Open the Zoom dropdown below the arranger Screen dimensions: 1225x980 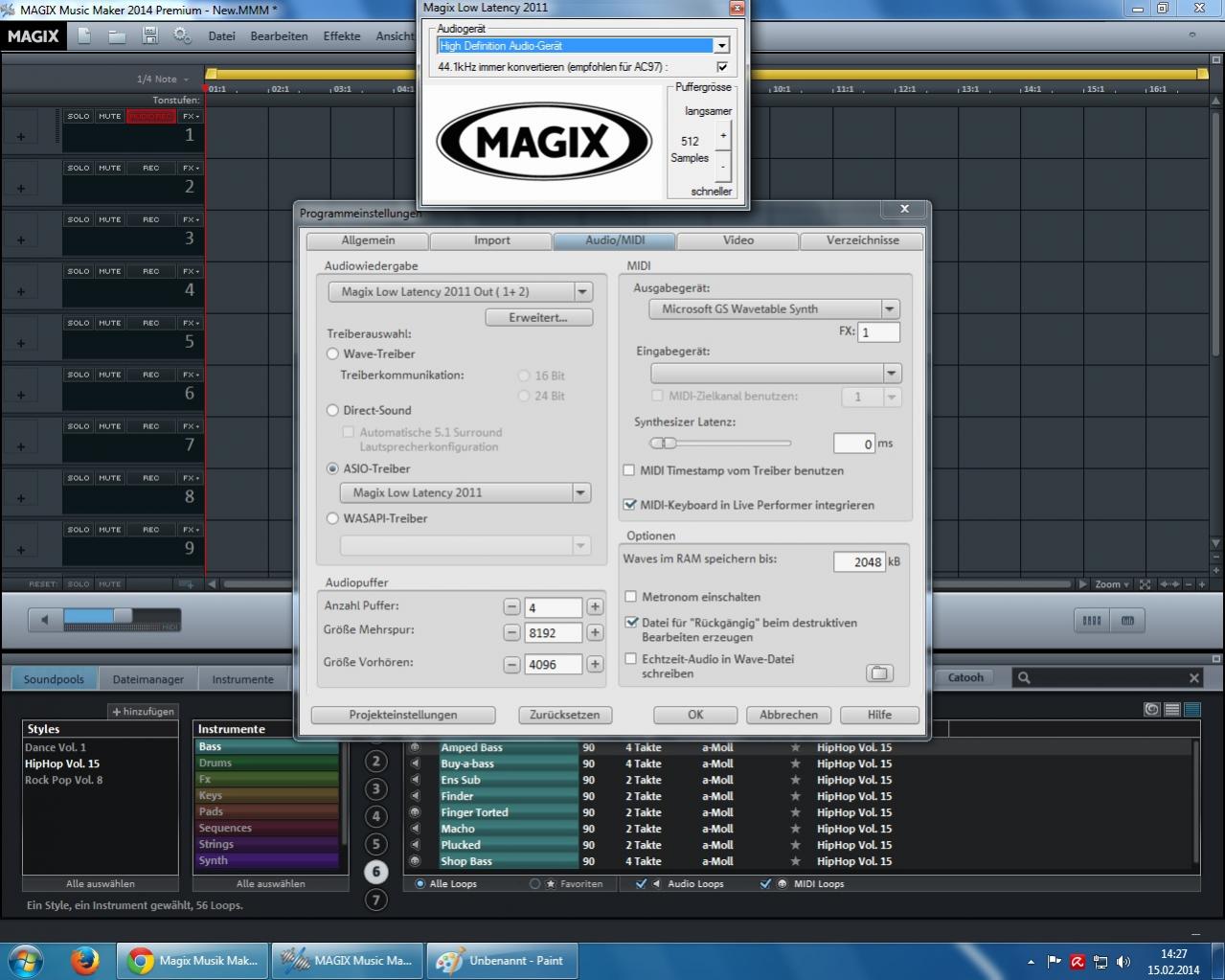pos(1112,584)
